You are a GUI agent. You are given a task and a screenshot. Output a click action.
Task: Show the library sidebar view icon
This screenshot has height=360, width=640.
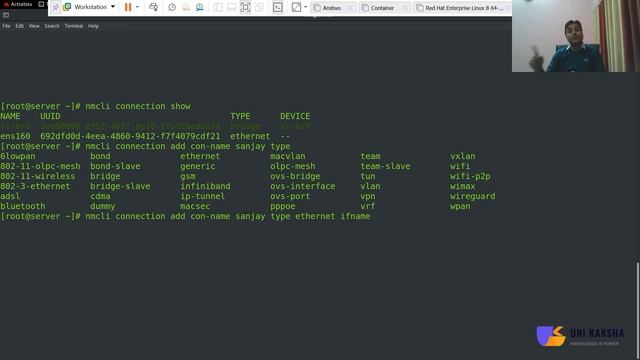[218, 7]
